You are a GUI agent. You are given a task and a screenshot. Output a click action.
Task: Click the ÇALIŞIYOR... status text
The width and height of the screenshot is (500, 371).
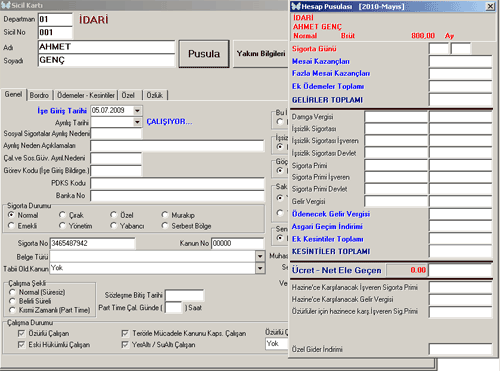pyautogui.click(x=169, y=122)
